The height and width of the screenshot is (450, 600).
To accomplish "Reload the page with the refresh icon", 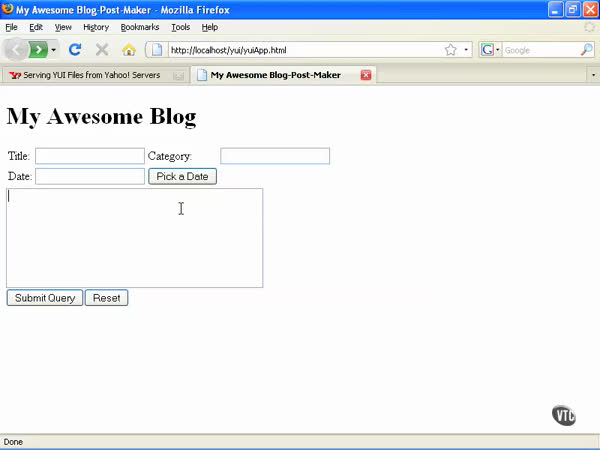I will click(x=75, y=50).
